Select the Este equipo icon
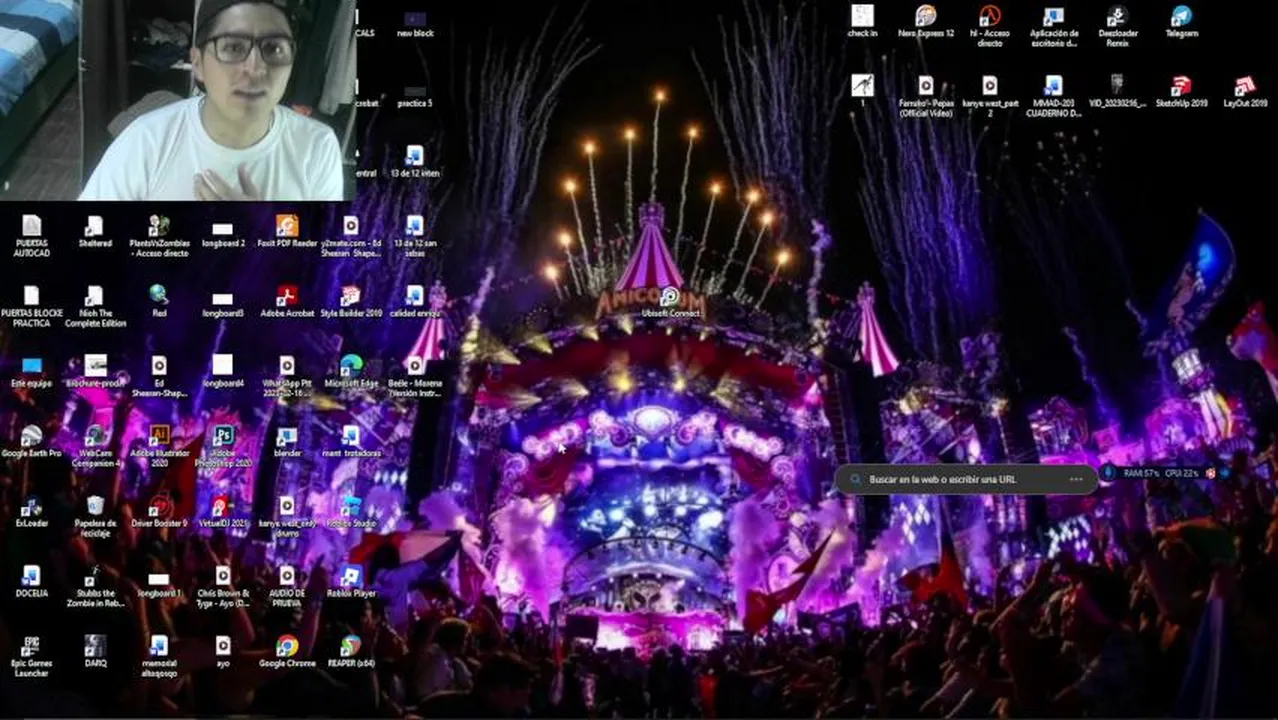Viewport: 1278px width, 720px height. (x=31, y=371)
